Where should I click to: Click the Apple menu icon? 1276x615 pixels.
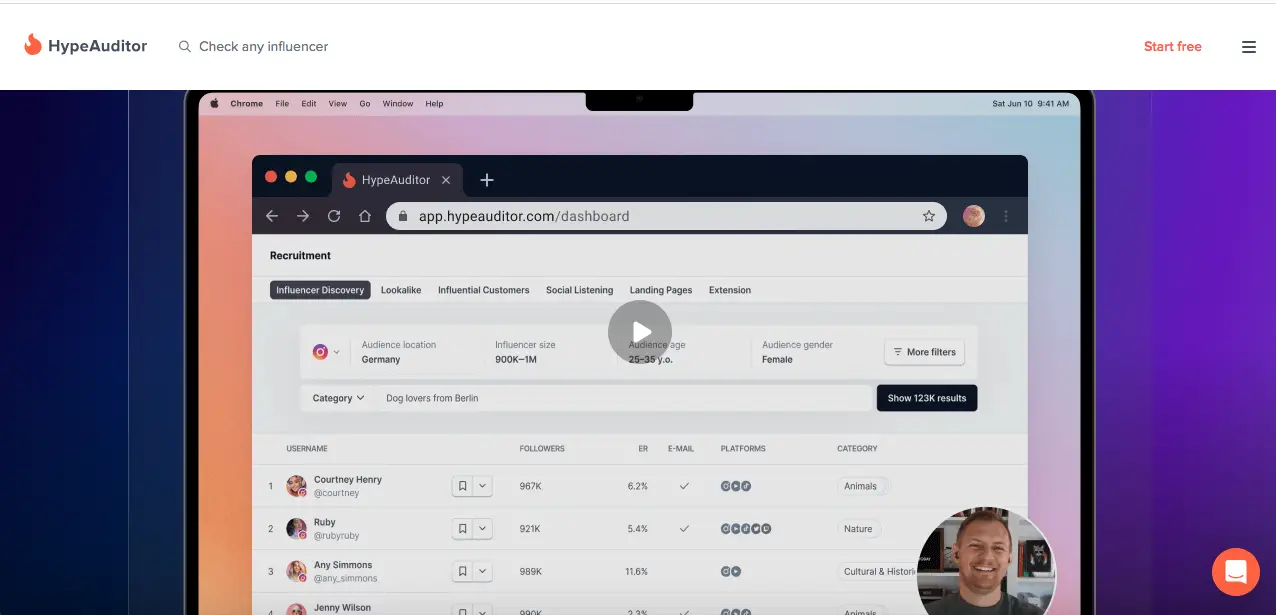point(214,103)
